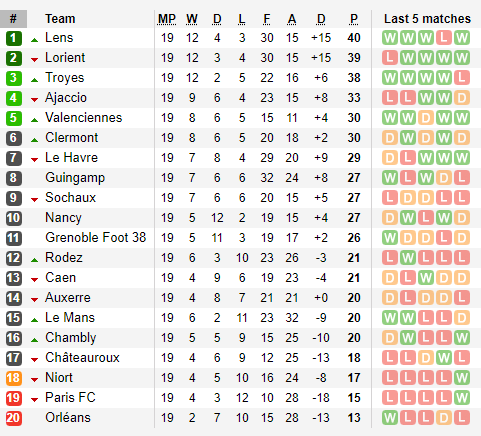The width and height of the screenshot is (481, 436).
Task: Open the Paris FC team link
Action: coord(70,398)
